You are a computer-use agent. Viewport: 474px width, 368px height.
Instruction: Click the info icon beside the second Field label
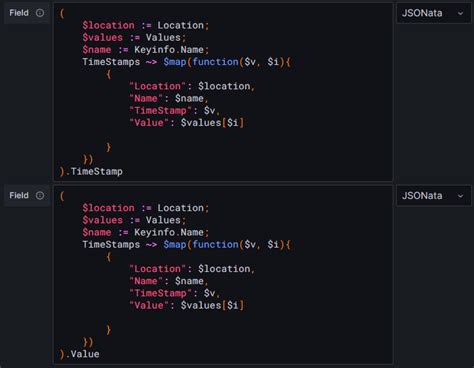40,196
